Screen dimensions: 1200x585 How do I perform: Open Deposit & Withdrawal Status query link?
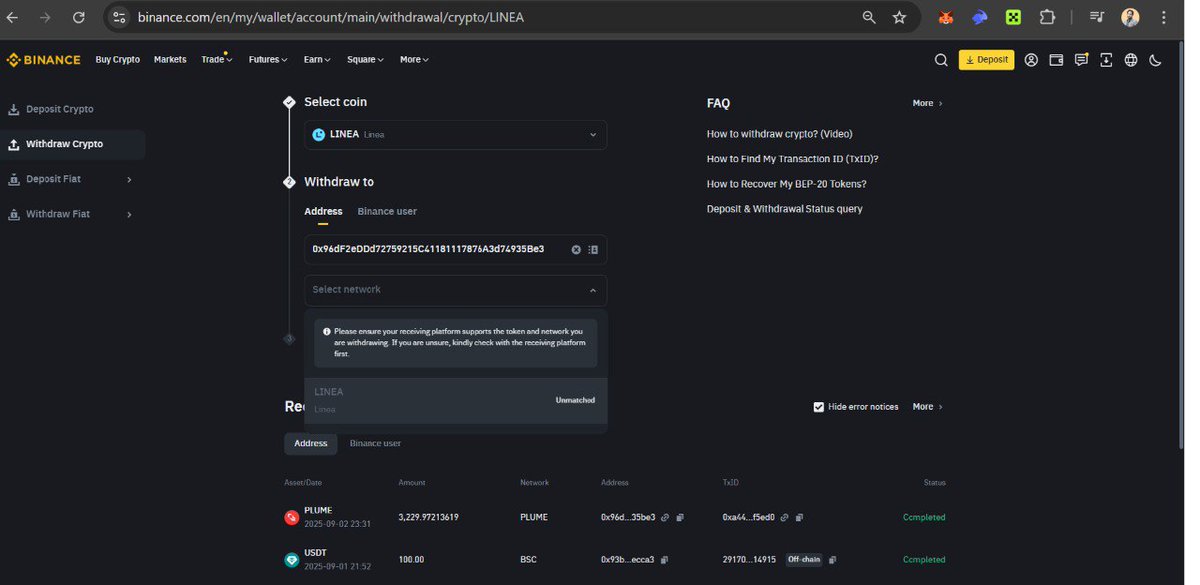click(784, 209)
